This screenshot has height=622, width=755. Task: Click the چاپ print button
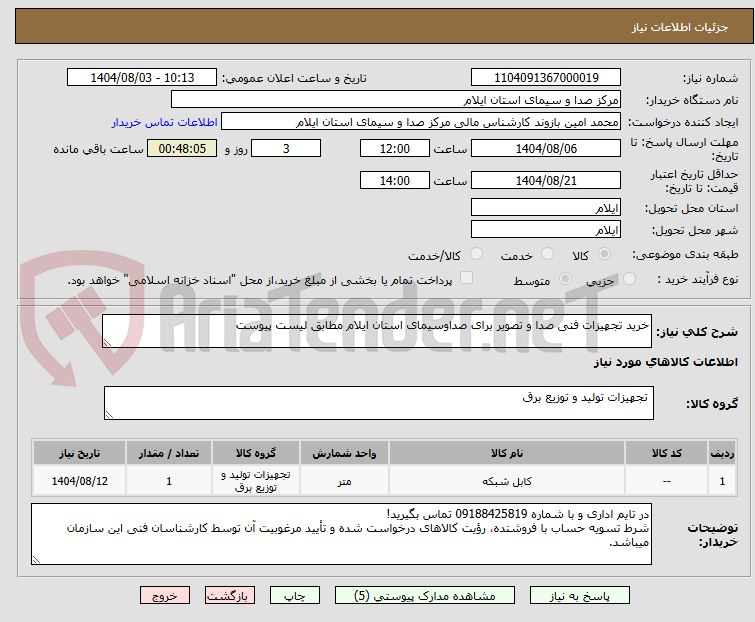(x=295, y=596)
